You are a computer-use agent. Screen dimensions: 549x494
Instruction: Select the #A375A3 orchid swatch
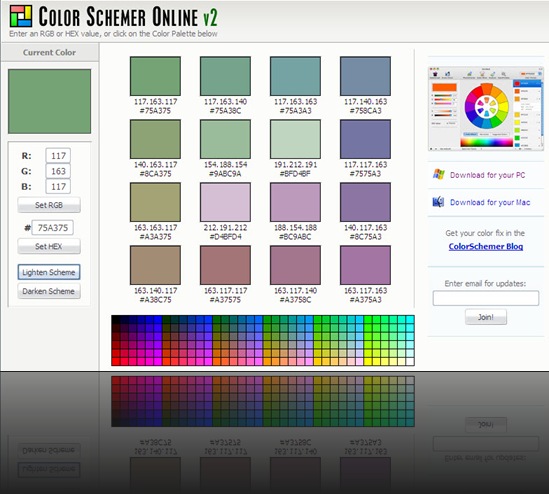(x=366, y=265)
